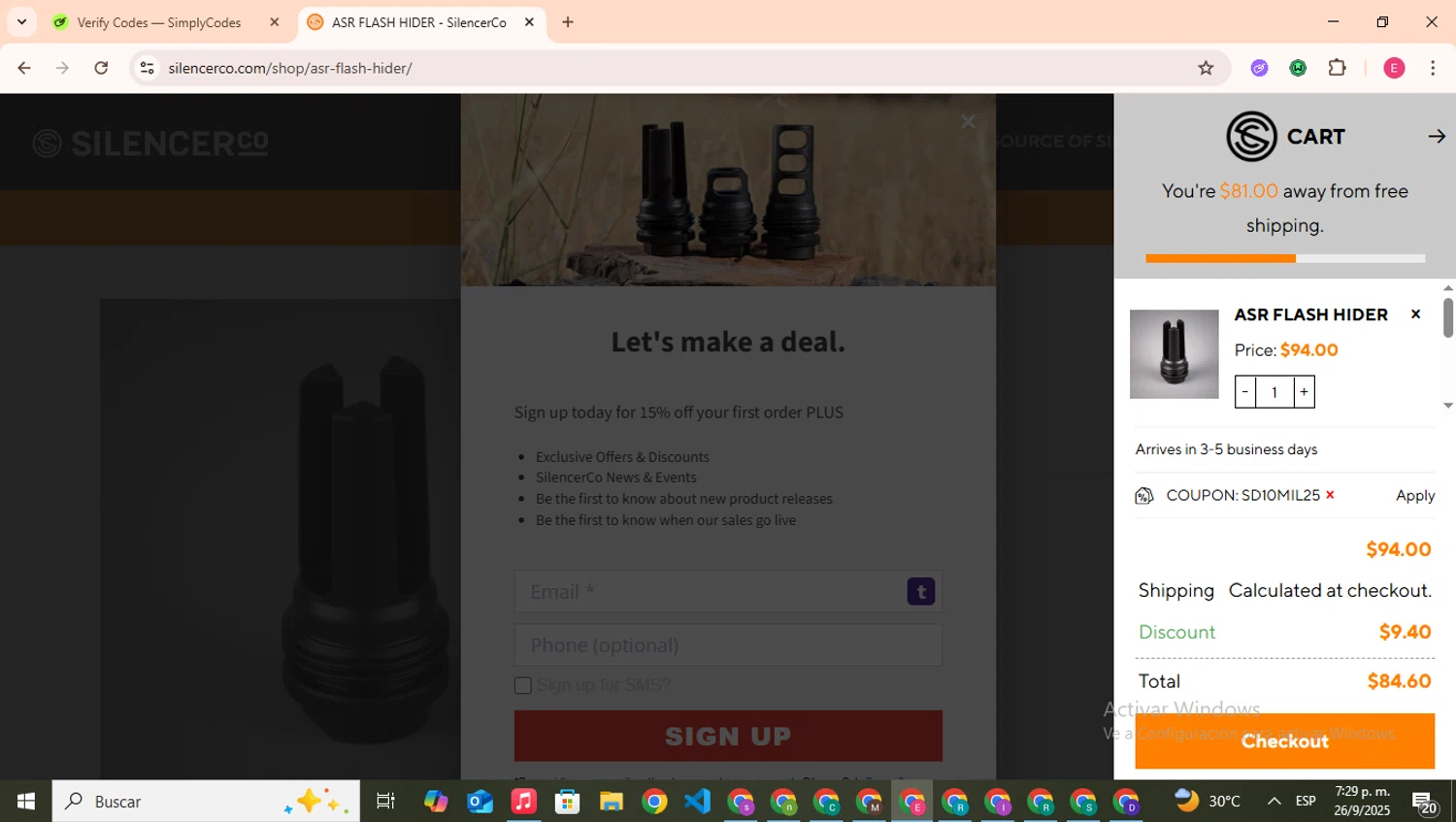The height and width of the screenshot is (822, 1456).
Task: Click the purple autofill icon in Email field
Action: 920,591
